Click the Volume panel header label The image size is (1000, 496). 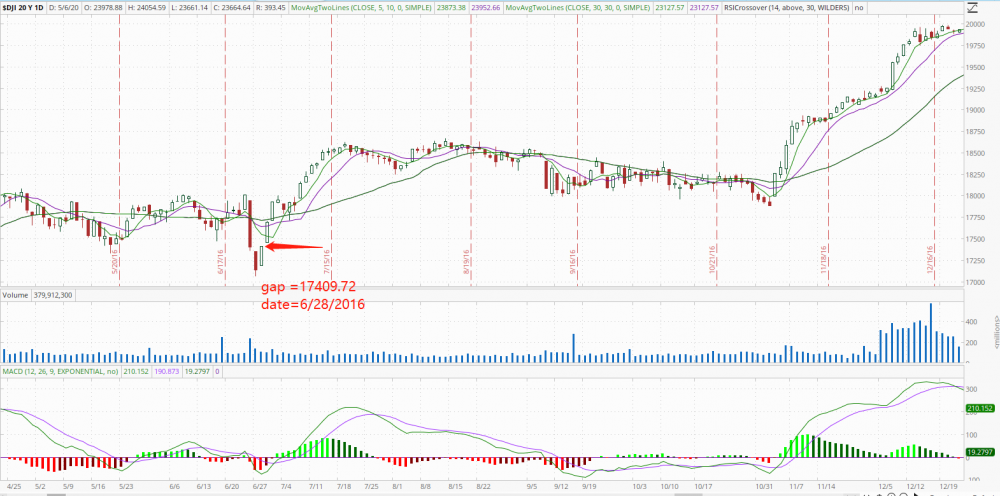pos(14,295)
